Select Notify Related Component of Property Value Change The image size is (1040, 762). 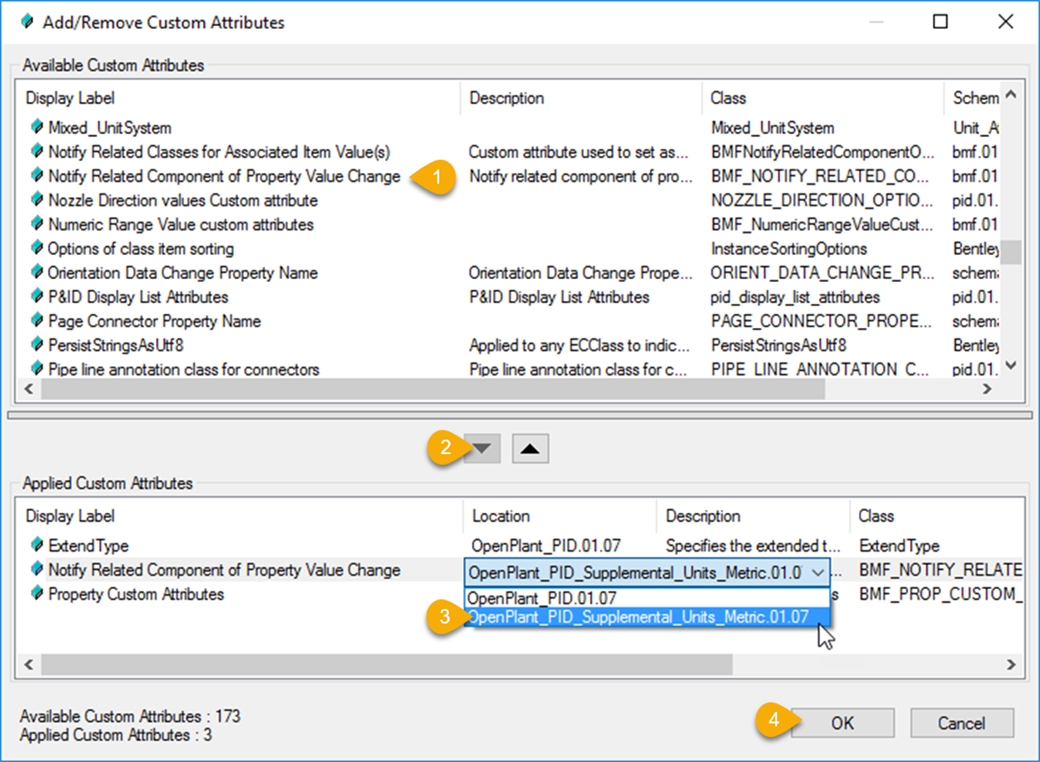coord(224,176)
